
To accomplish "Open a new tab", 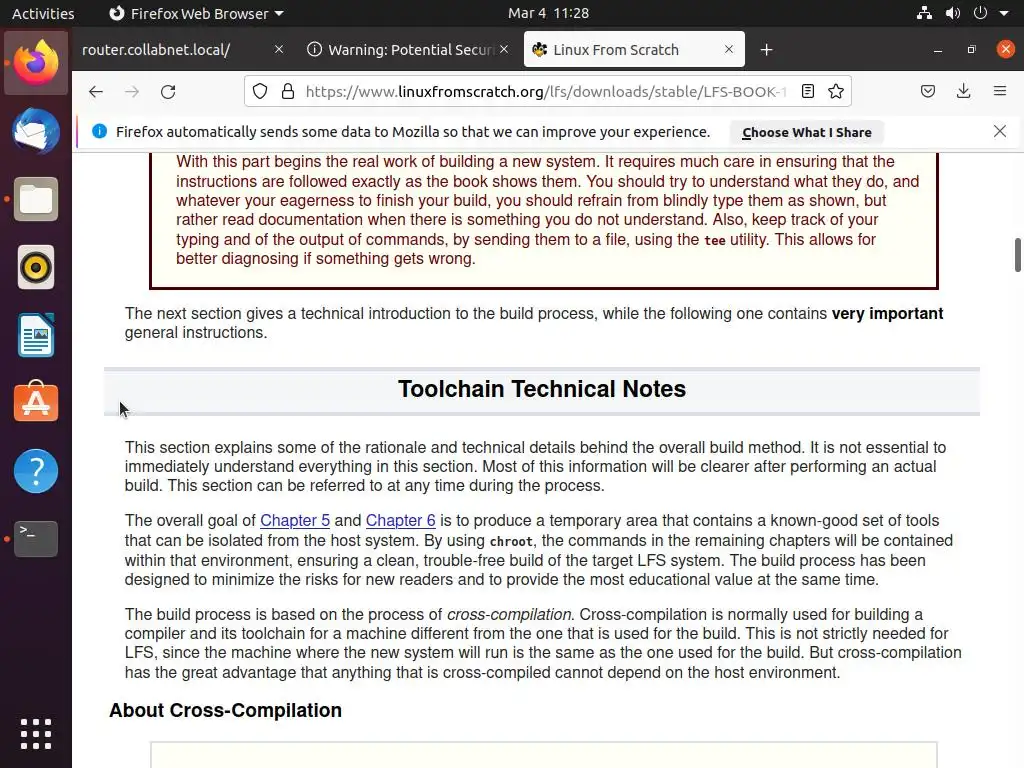I will (x=767, y=50).
